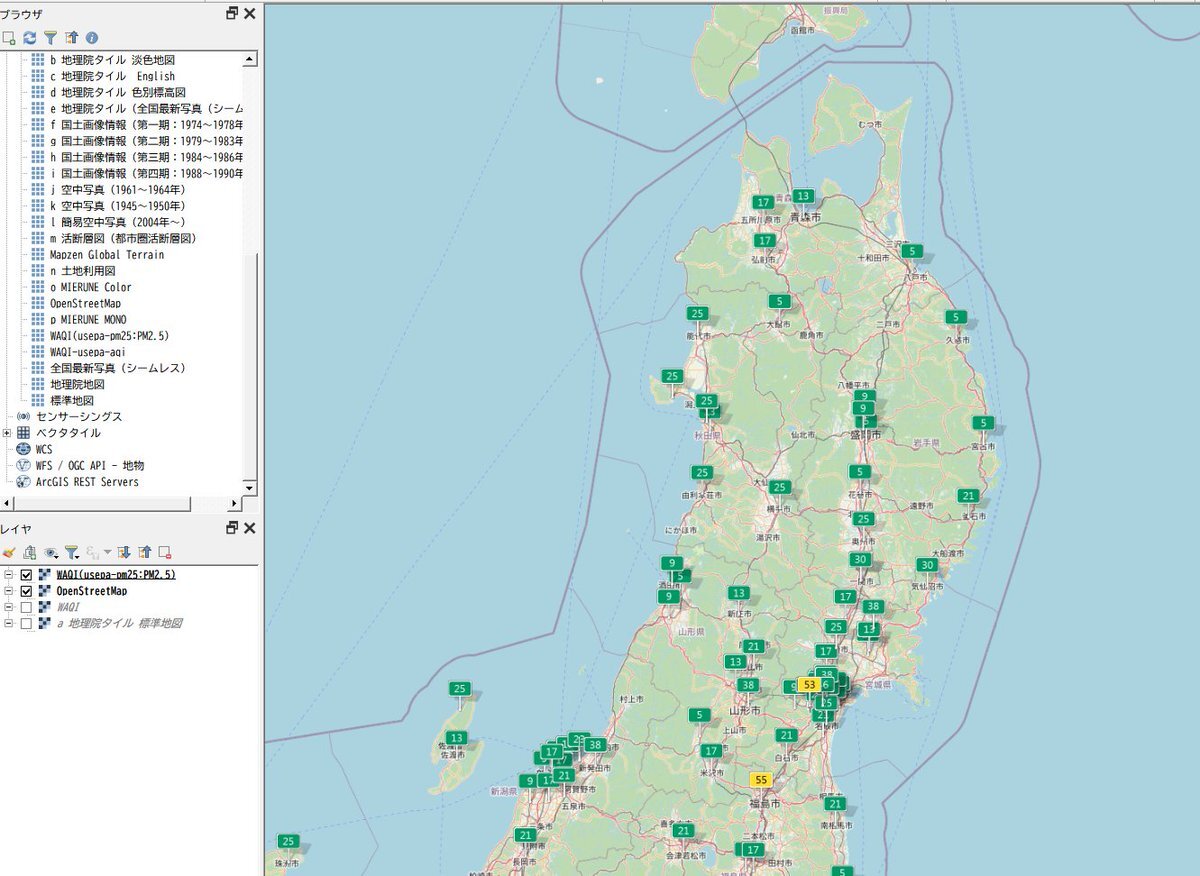Open the layer visibility eye dropdown
Image resolution: width=1200 pixels, height=876 pixels.
pyautogui.click(x=51, y=552)
